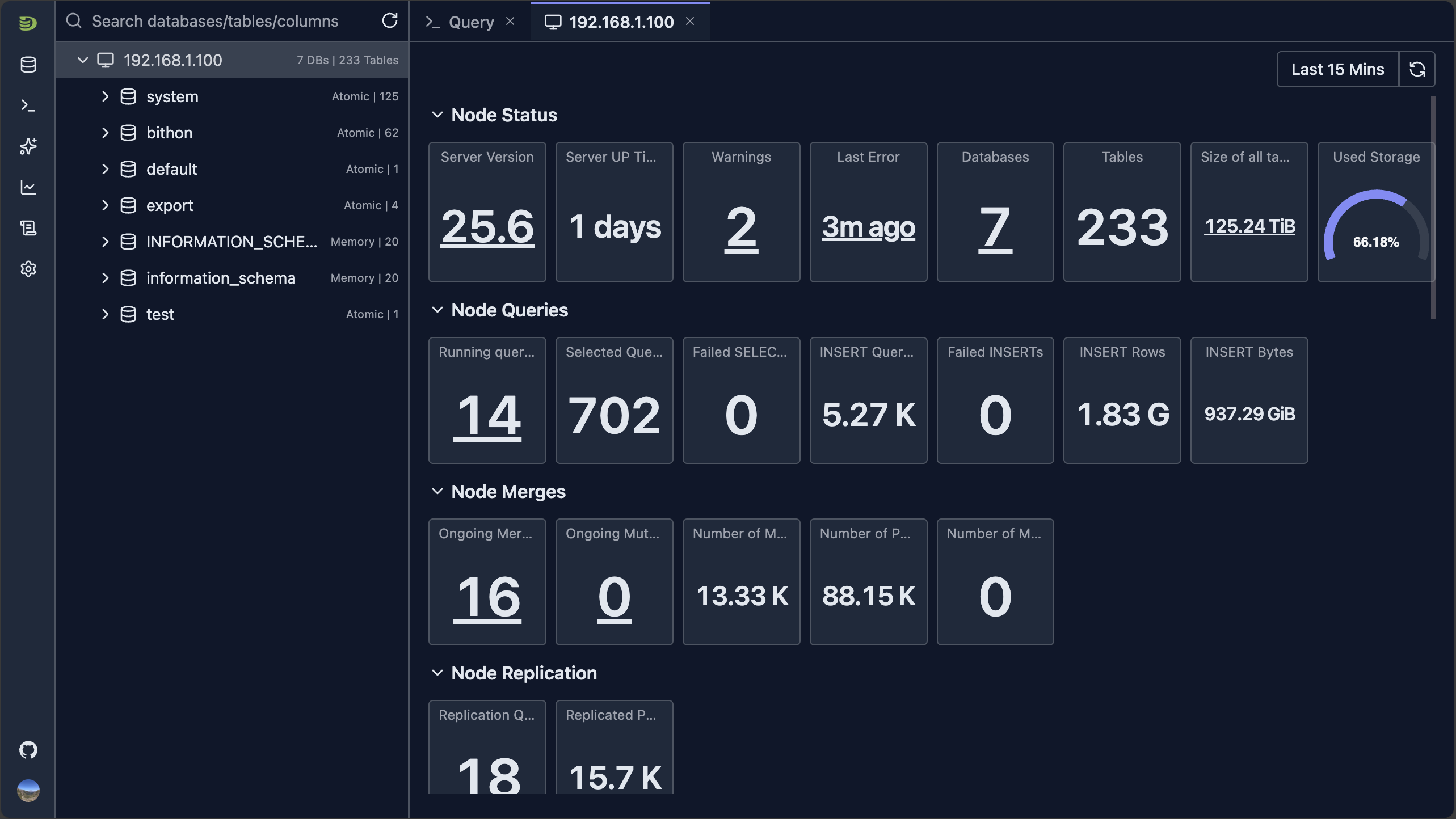The image size is (1456, 819).
Task: Click the search databases/tables/columns field
Action: [216, 21]
